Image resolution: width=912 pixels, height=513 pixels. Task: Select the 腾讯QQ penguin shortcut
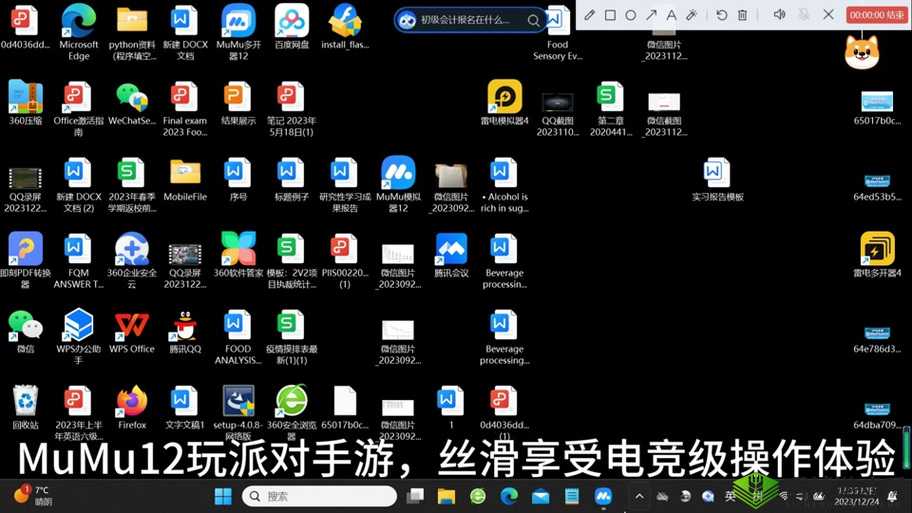click(x=185, y=332)
